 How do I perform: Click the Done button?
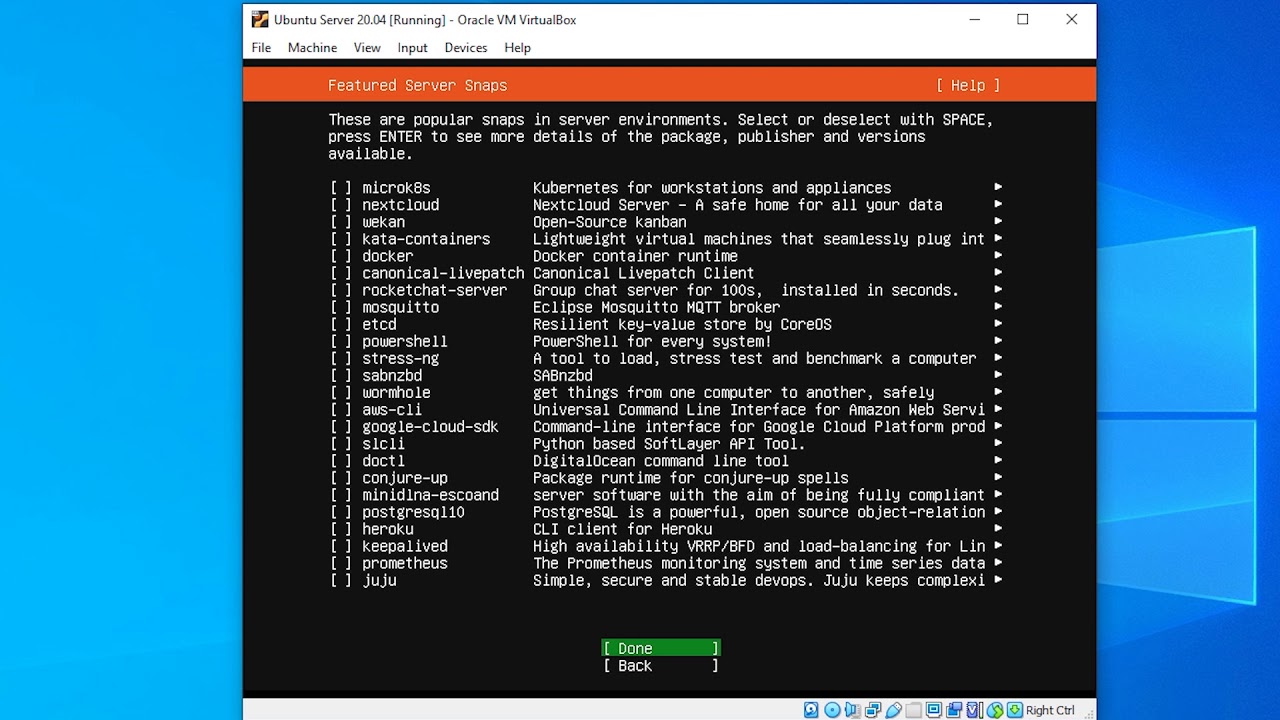[x=661, y=648]
